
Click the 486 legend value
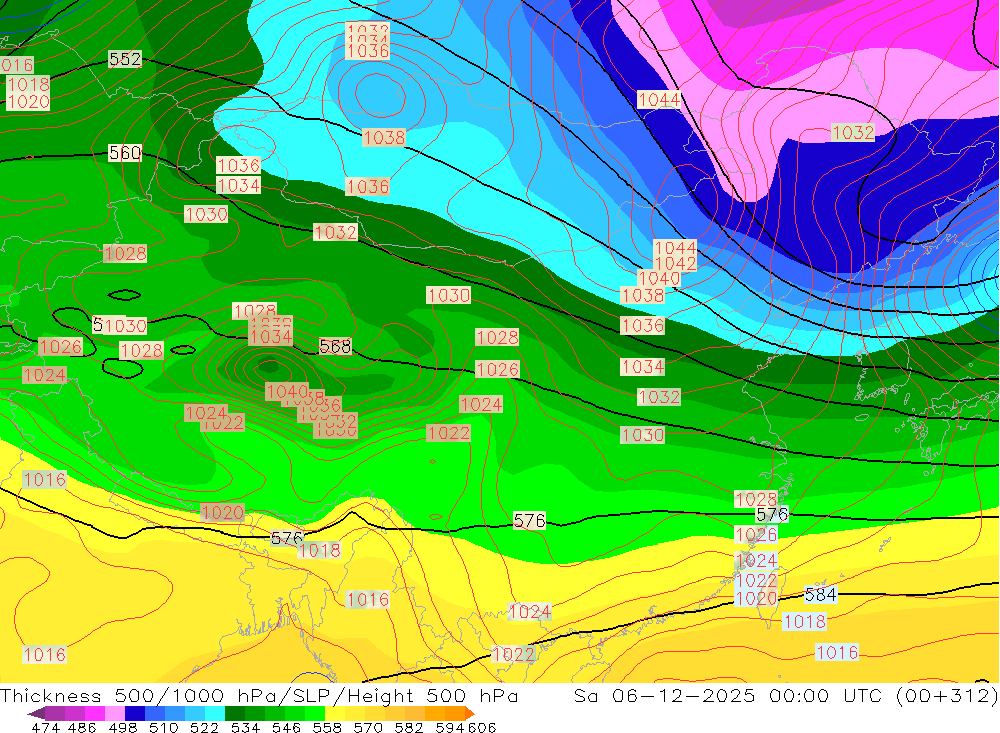pos(82,727)
